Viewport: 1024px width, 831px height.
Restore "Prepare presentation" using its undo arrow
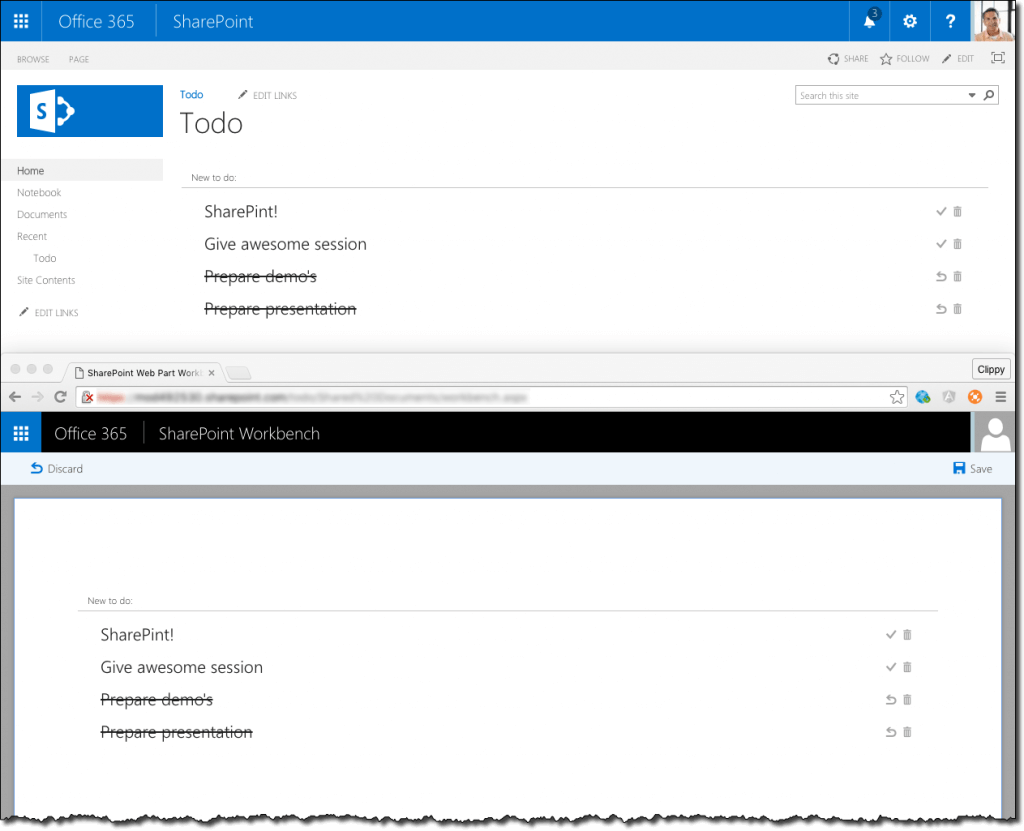point(941,309)
